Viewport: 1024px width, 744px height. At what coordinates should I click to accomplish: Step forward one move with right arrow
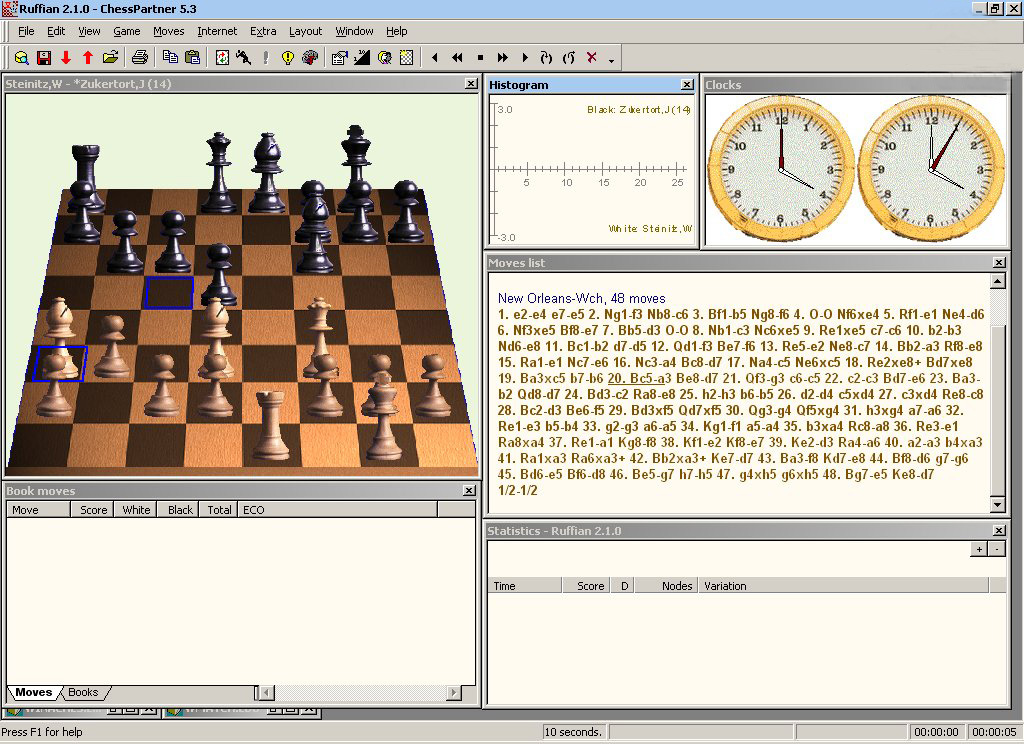coord(525,58)
